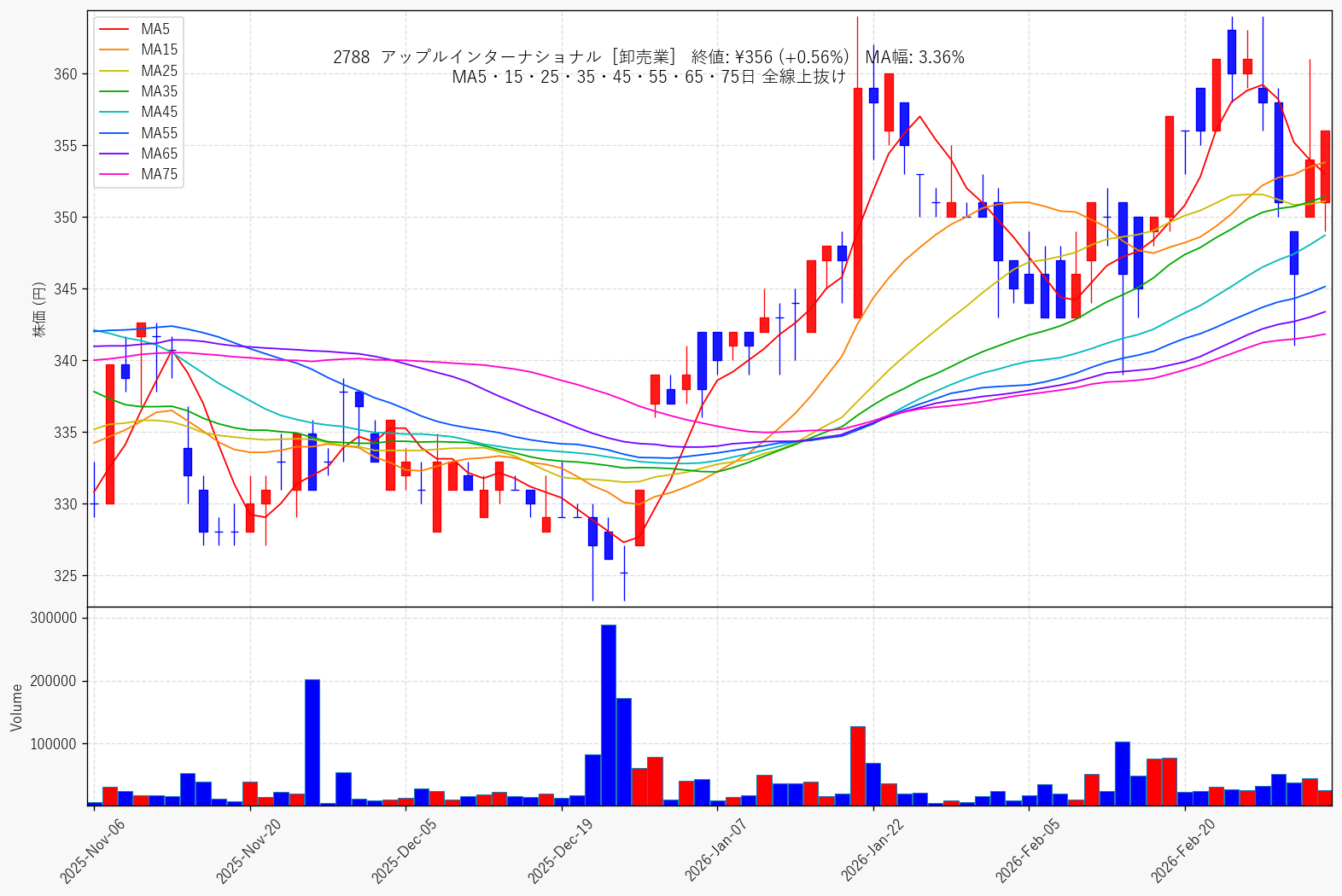Click the 330 price axis tick label
The height and width of the screenshot is (896, 1342).
[x=66, y=504]
